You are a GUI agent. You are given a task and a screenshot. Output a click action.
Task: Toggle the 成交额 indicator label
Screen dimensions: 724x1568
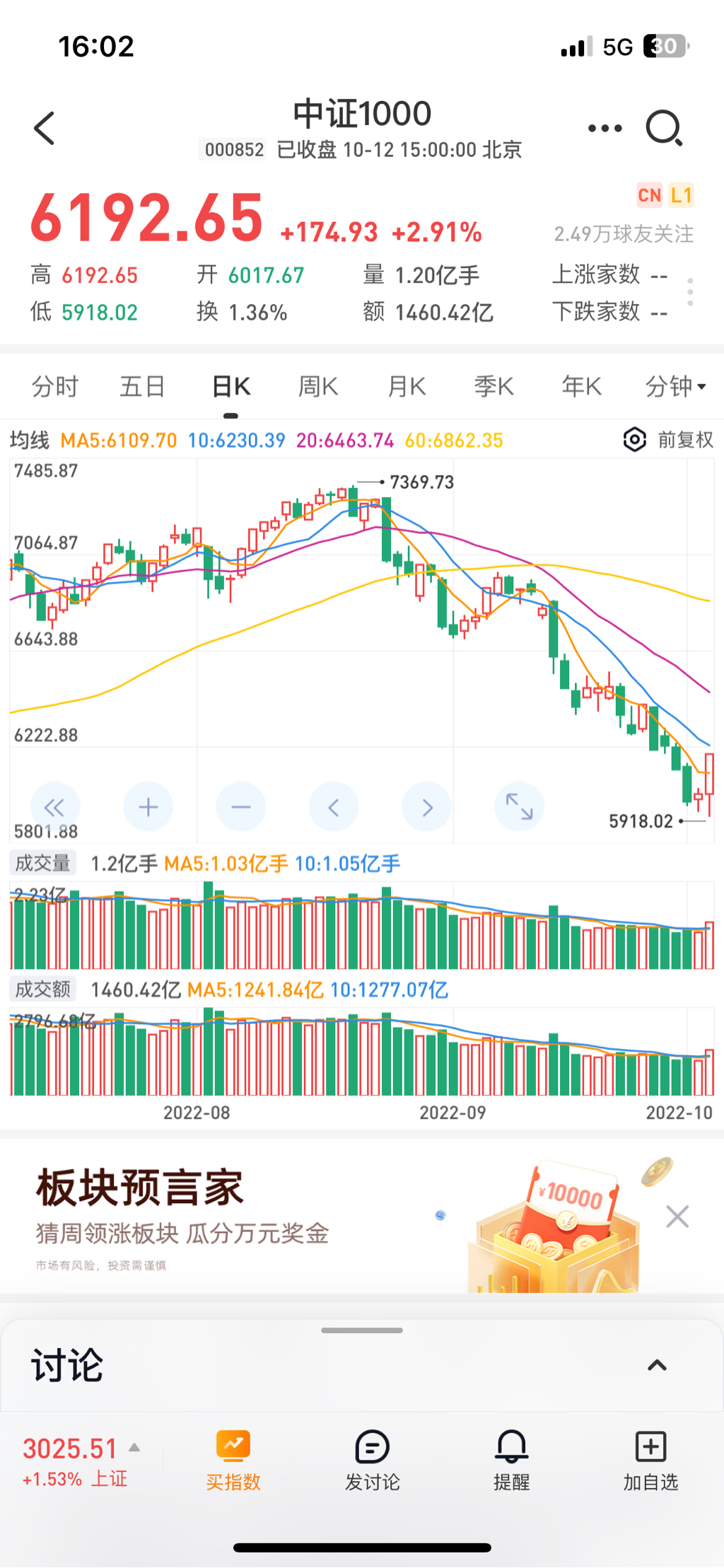tap(43, 989)
